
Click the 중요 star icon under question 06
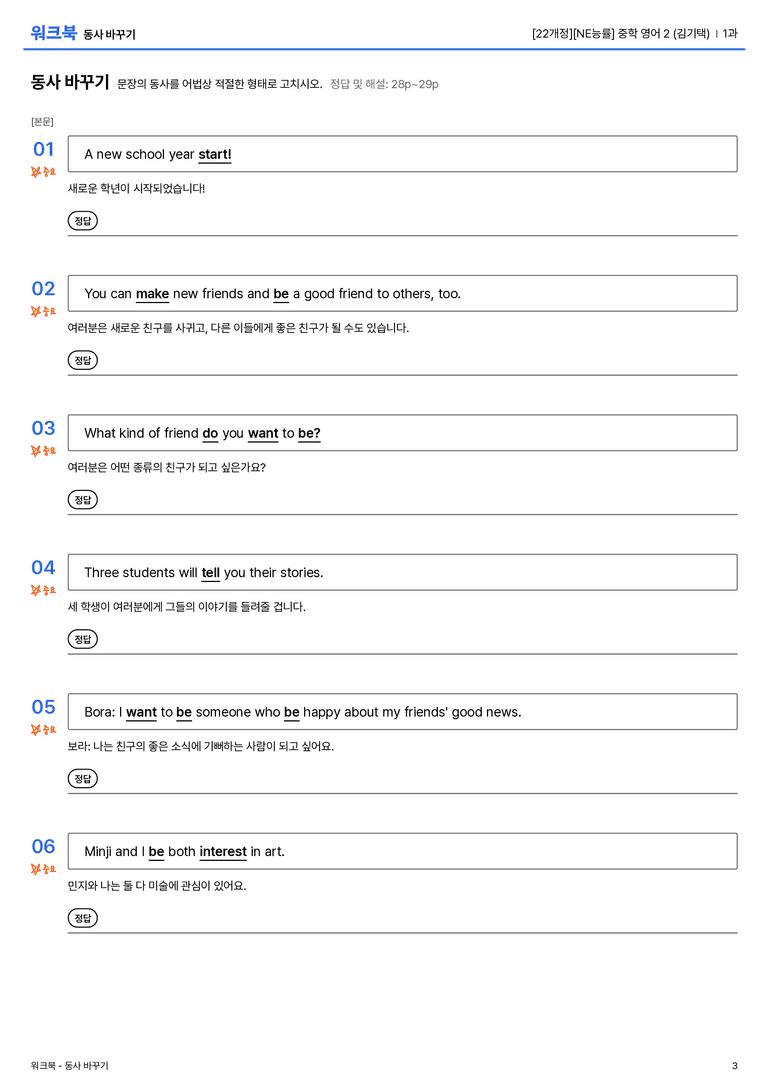(x=36, y=868)
